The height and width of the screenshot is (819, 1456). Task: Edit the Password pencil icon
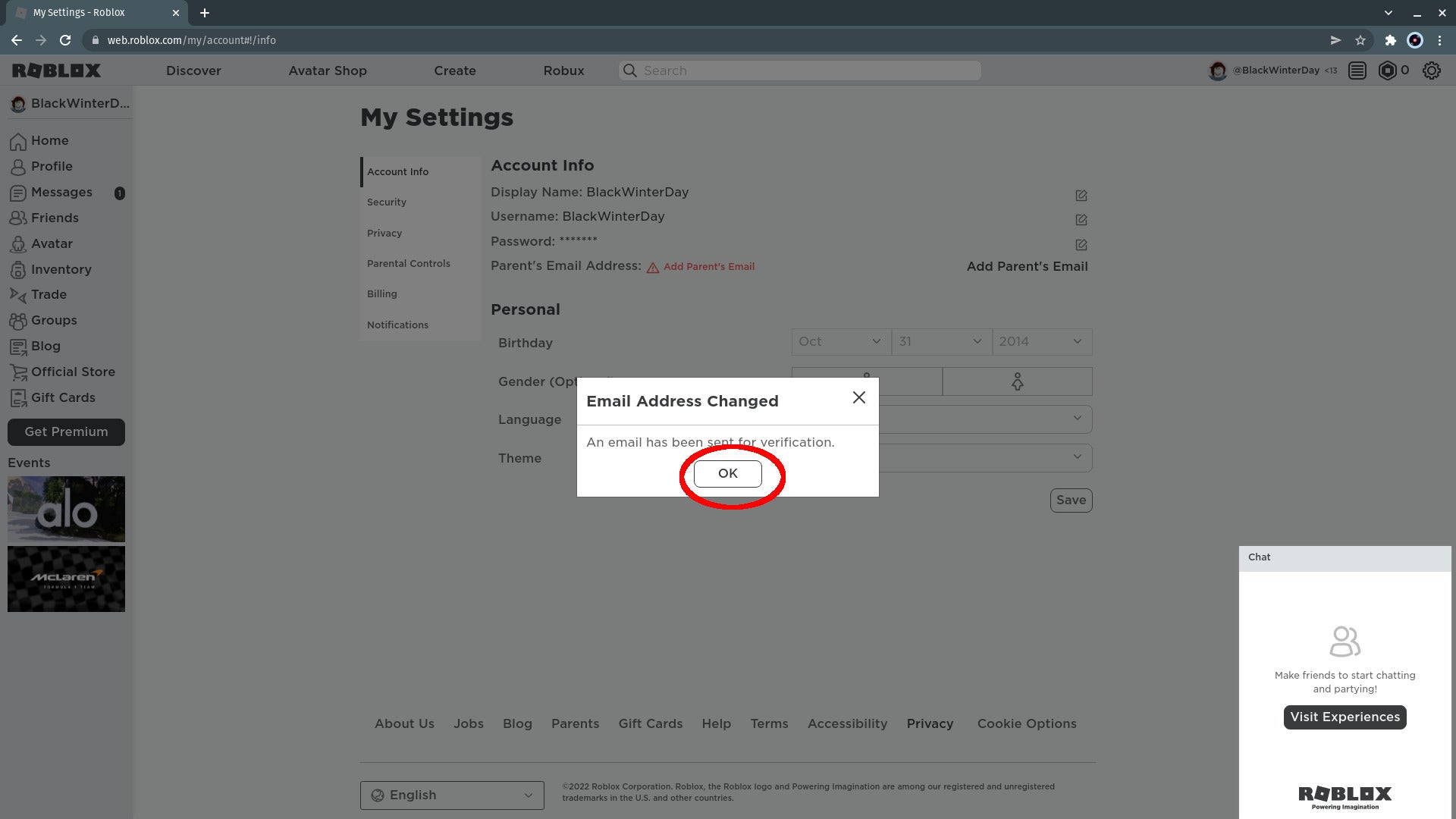pos(1081,245)
